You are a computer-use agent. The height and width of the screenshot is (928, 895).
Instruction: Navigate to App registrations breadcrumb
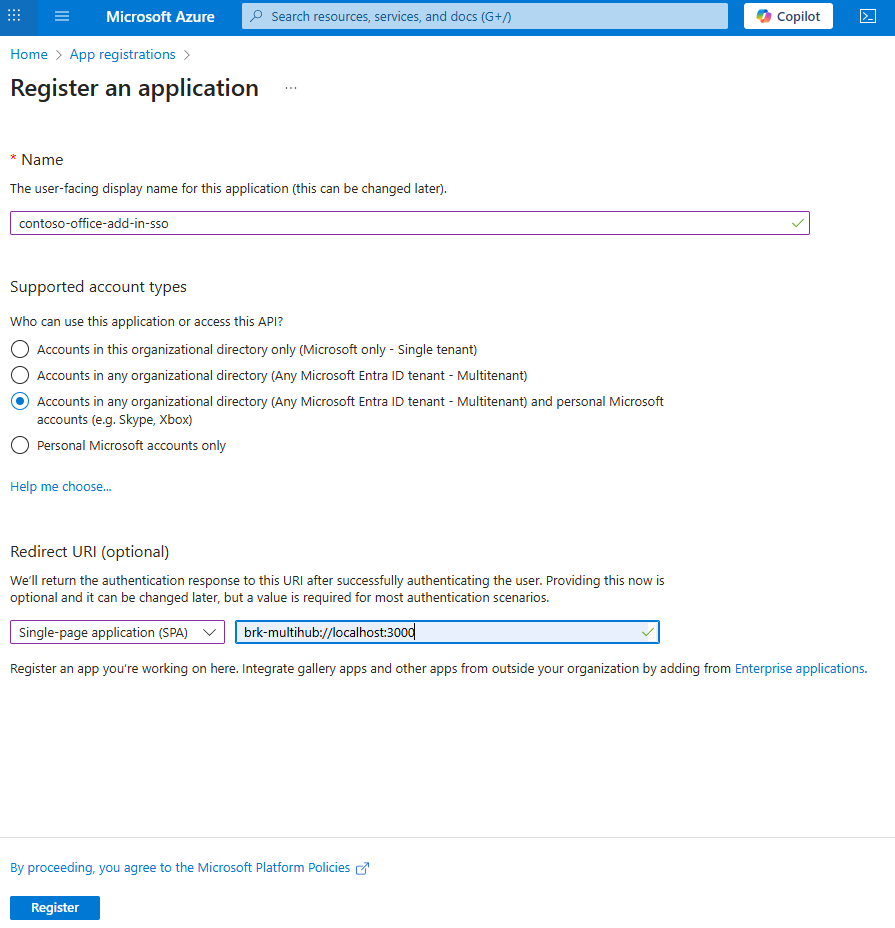tap(122, 54)
